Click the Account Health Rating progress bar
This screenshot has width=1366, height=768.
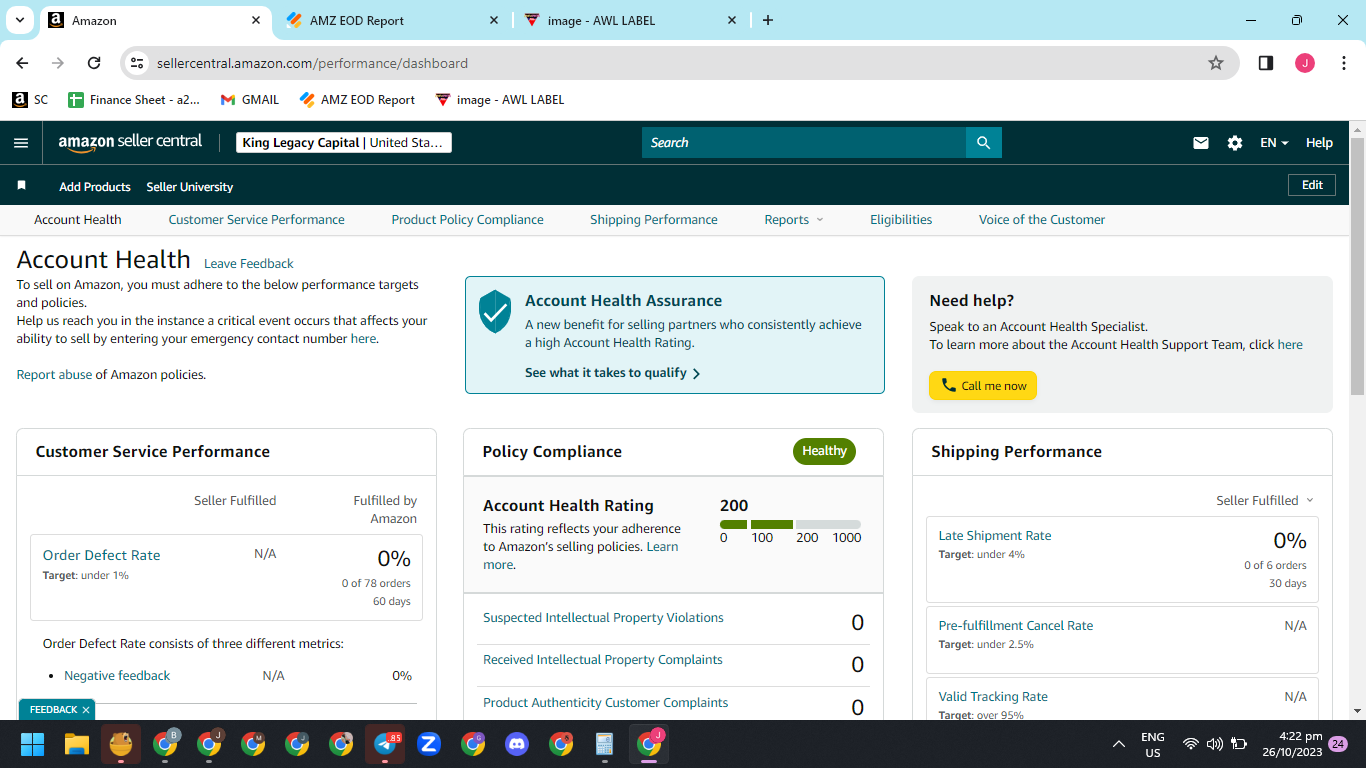coord(790,524)
